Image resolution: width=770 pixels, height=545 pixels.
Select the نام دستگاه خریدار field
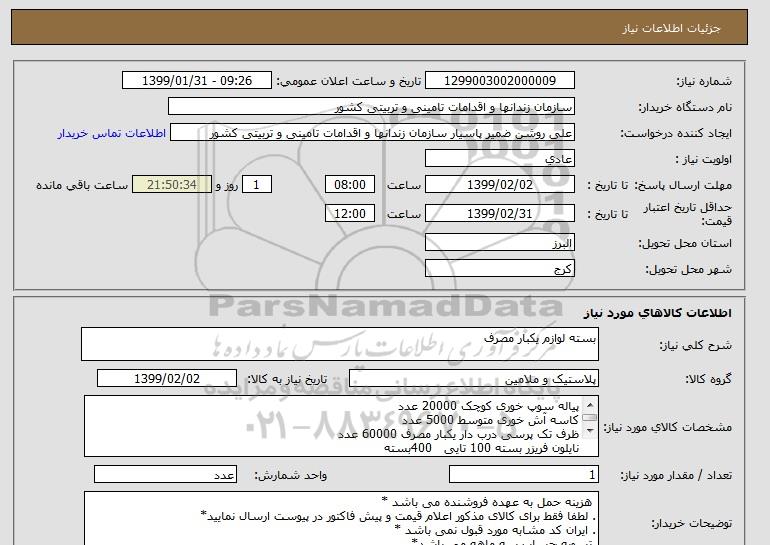click(x=371, y=107)
